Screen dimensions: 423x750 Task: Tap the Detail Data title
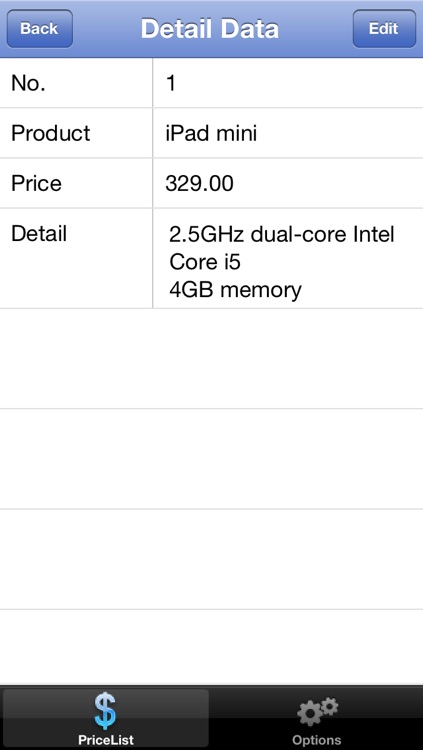pos(210,29)
